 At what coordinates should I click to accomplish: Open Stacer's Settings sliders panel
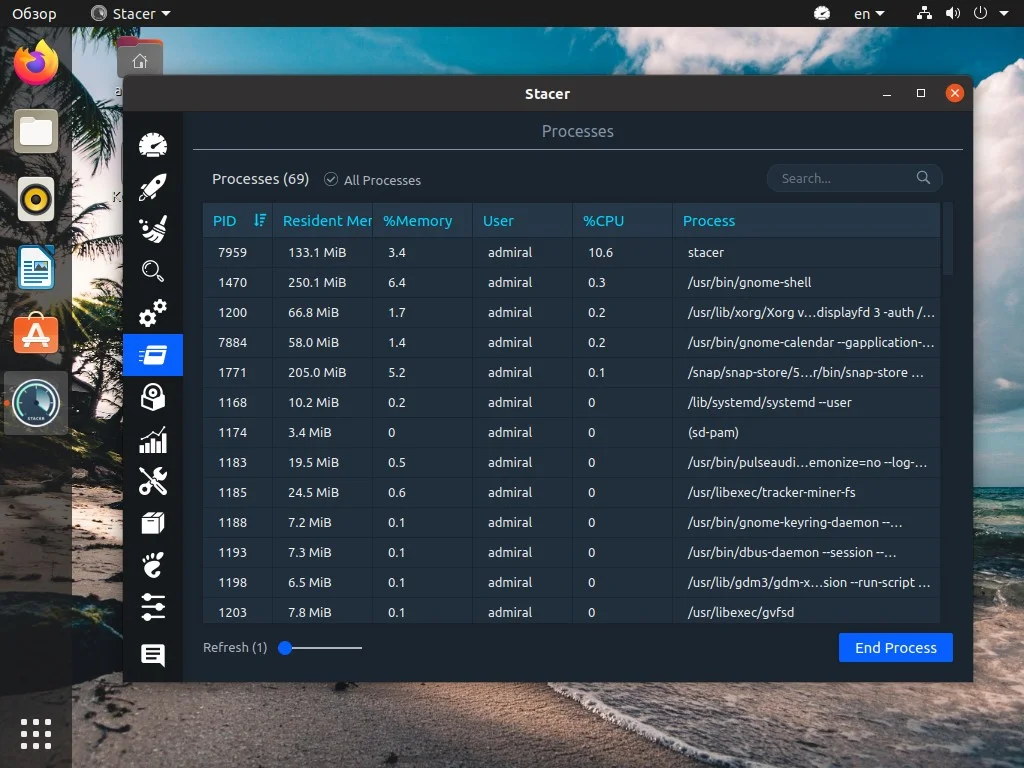point(153,607)
